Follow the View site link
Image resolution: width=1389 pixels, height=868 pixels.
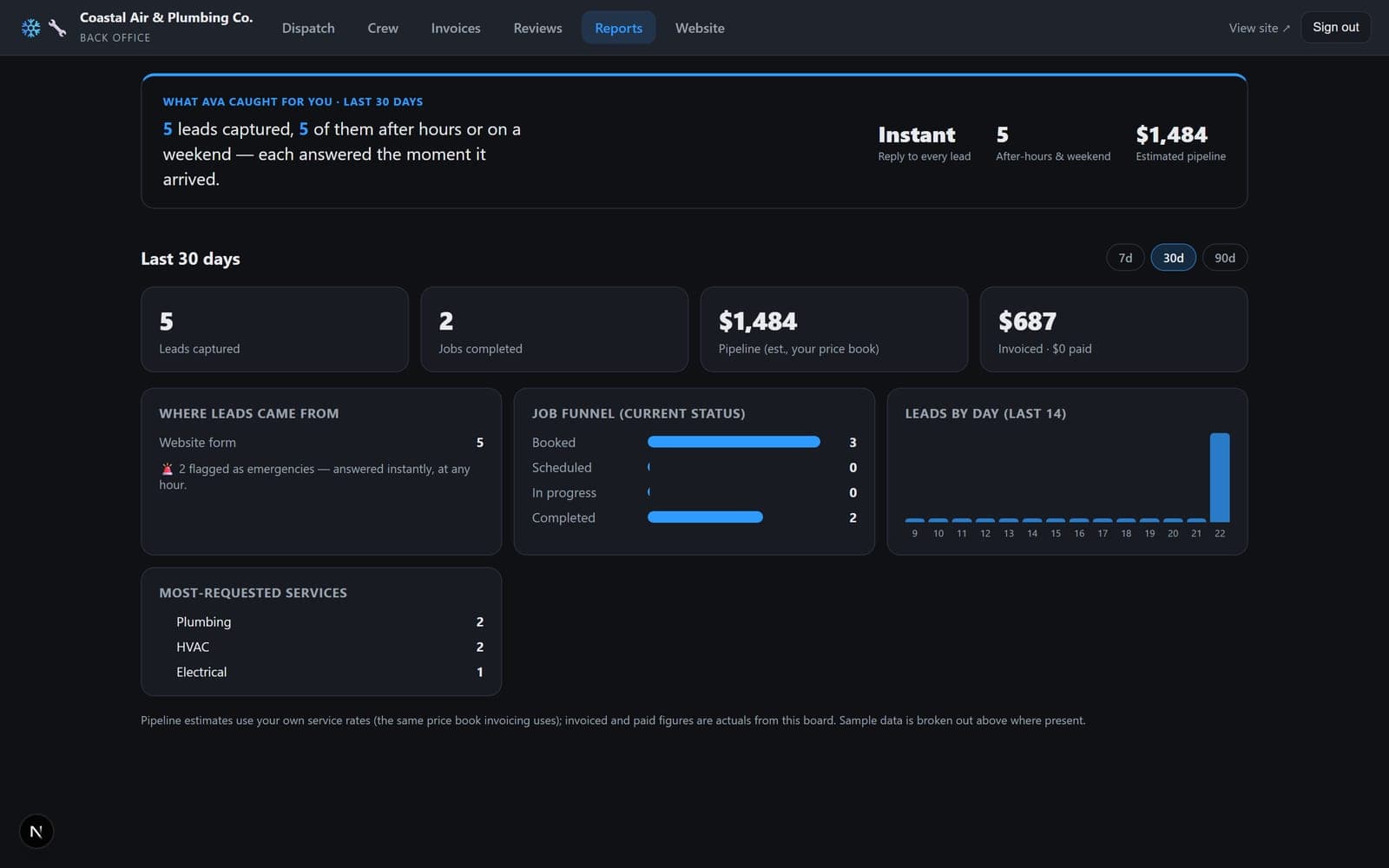point(1259,28)
